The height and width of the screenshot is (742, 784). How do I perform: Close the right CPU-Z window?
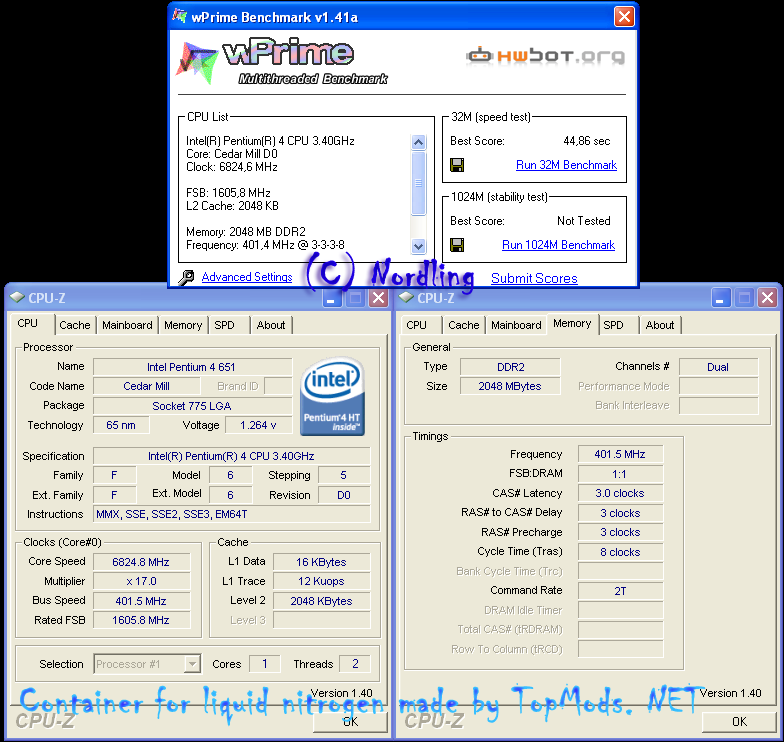pyautogui.click(x=767, y=298)
